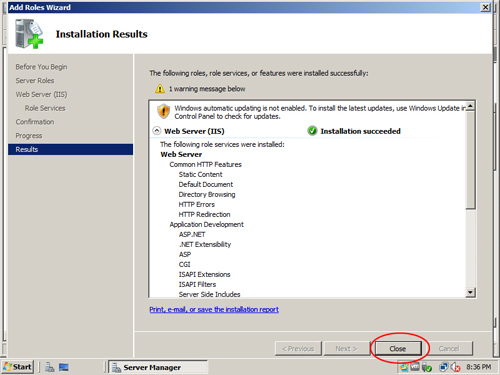500x375 pixels.
Task: Open the Start menu
Action: click(x=18, y=367)
